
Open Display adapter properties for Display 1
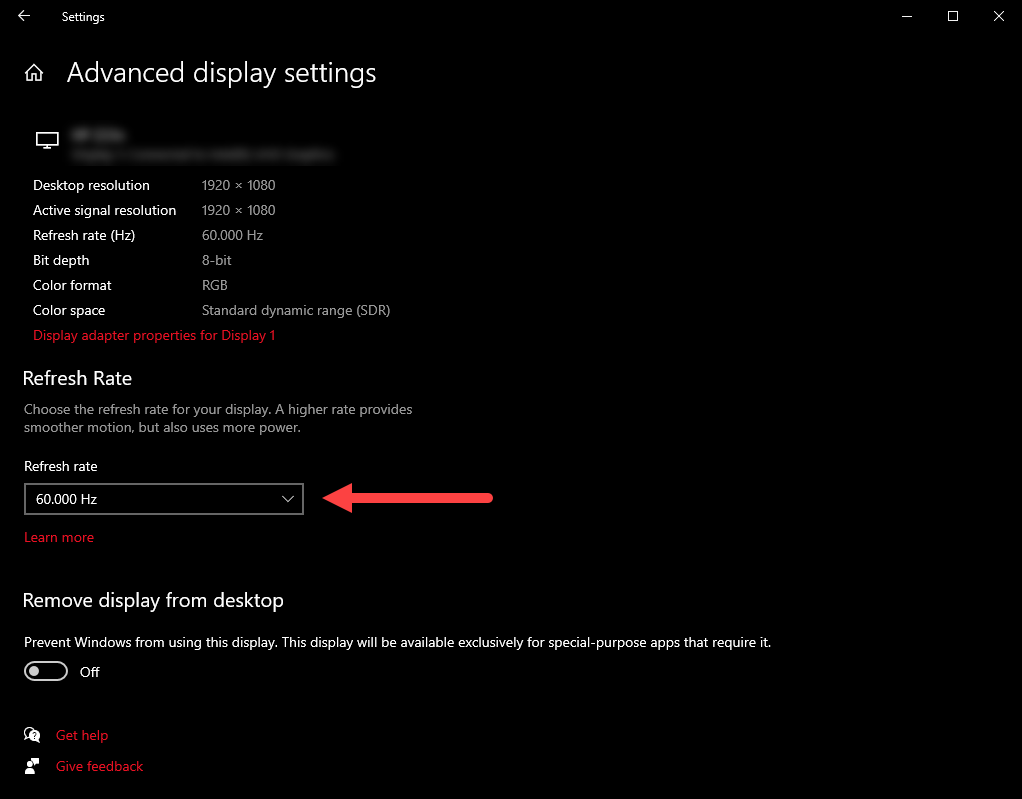point(154,335)
